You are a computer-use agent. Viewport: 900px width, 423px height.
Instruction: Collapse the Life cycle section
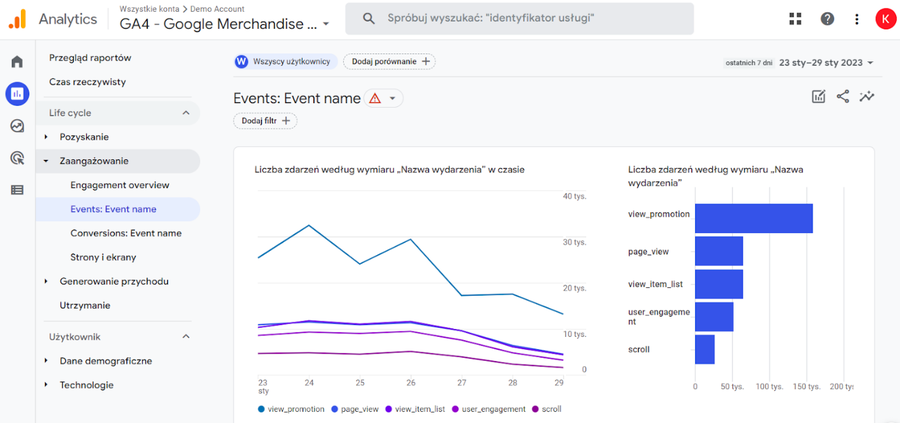point(185,113)
